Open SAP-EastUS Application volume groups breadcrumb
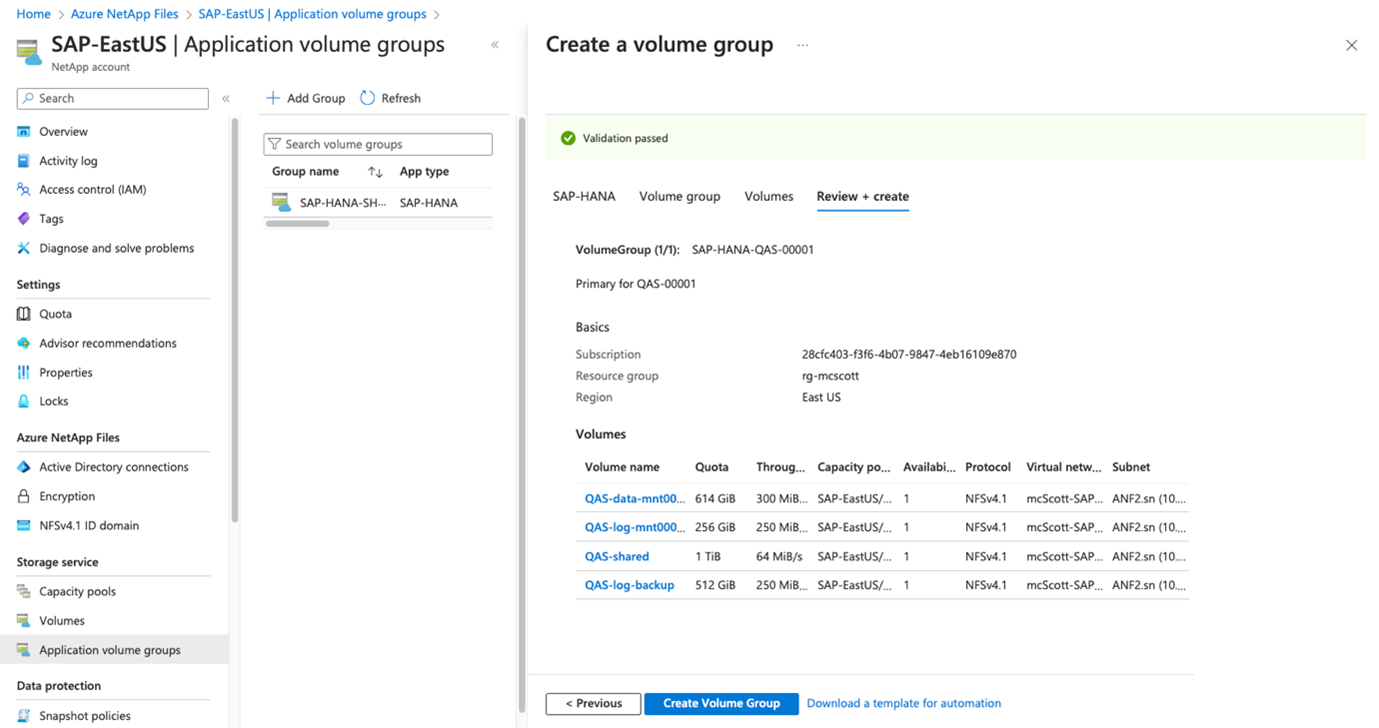 312,14
